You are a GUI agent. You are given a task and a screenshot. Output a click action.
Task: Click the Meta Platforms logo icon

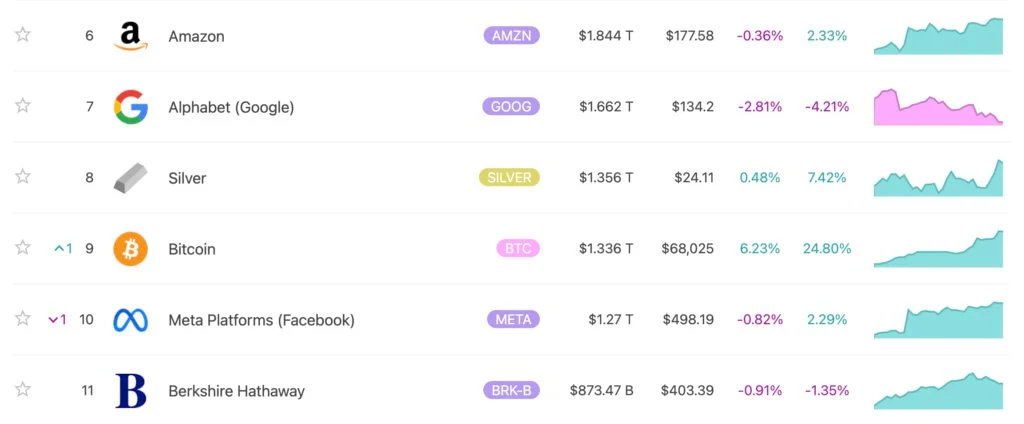tap(130, 320)
